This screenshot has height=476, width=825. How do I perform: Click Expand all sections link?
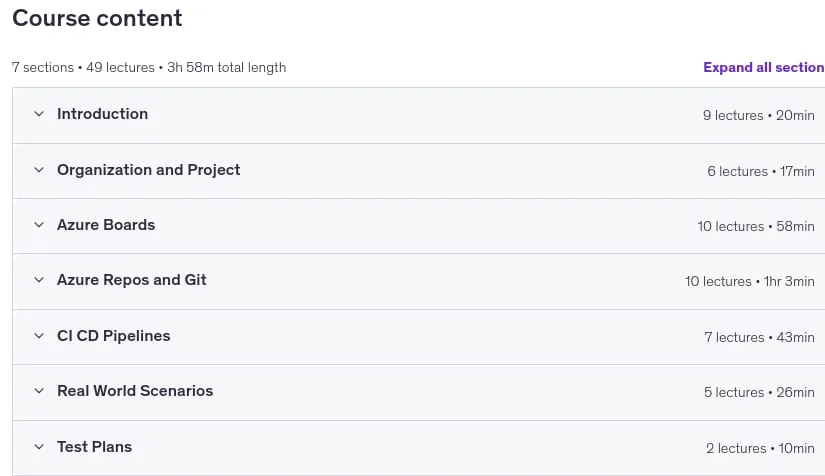(x=763, y=67)
